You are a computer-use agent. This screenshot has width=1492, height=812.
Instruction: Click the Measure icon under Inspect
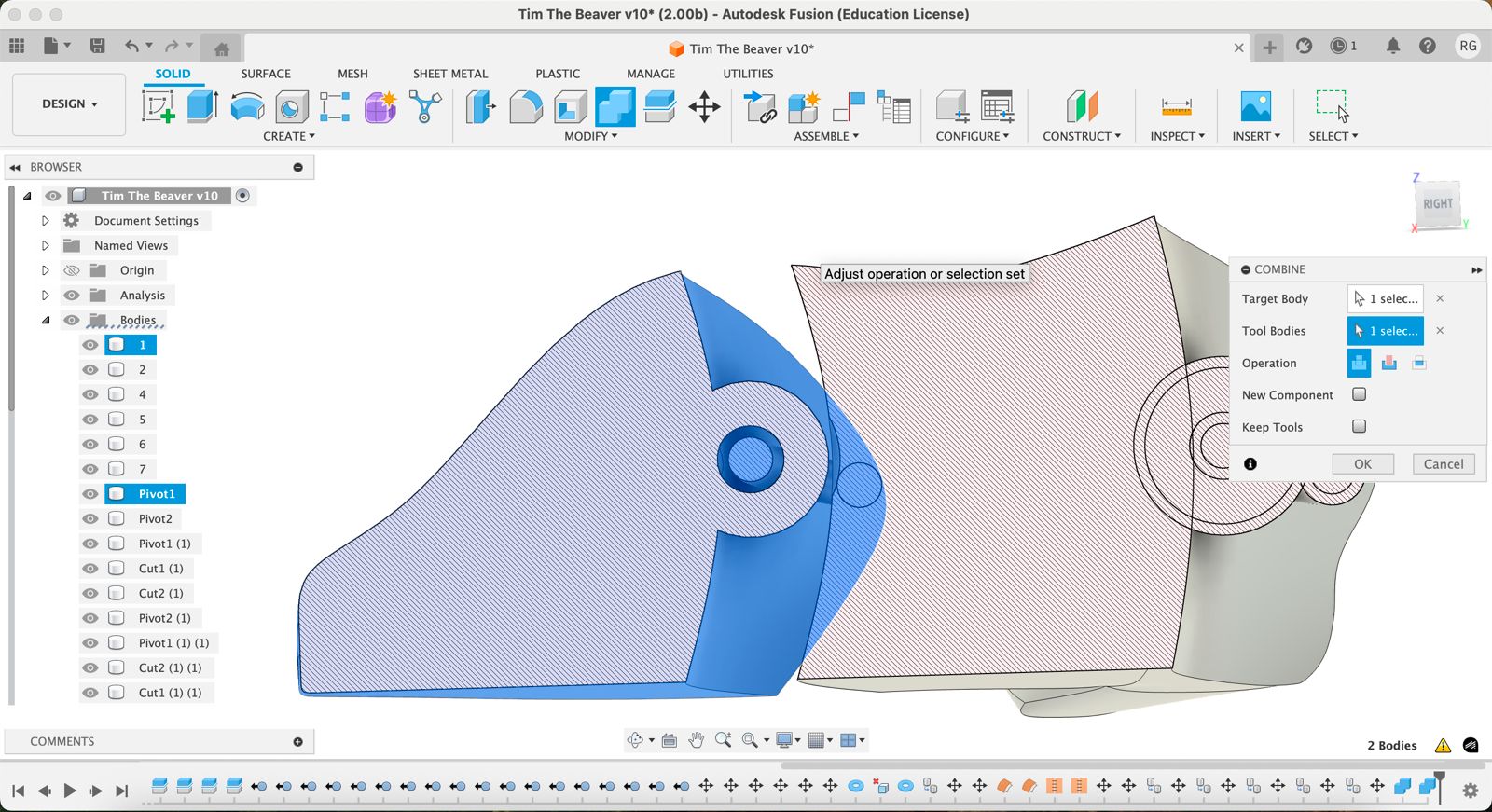pyautogui.click(x=1176, y=107)
